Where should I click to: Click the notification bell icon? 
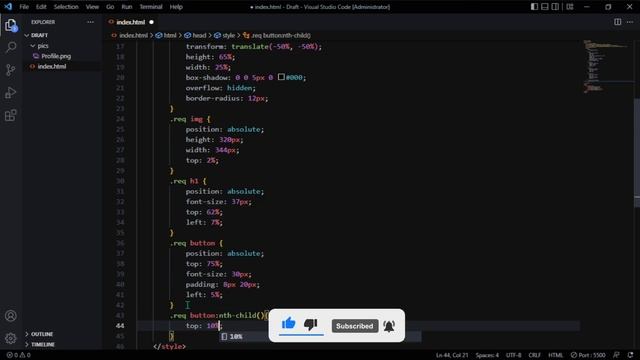point(389,326)
